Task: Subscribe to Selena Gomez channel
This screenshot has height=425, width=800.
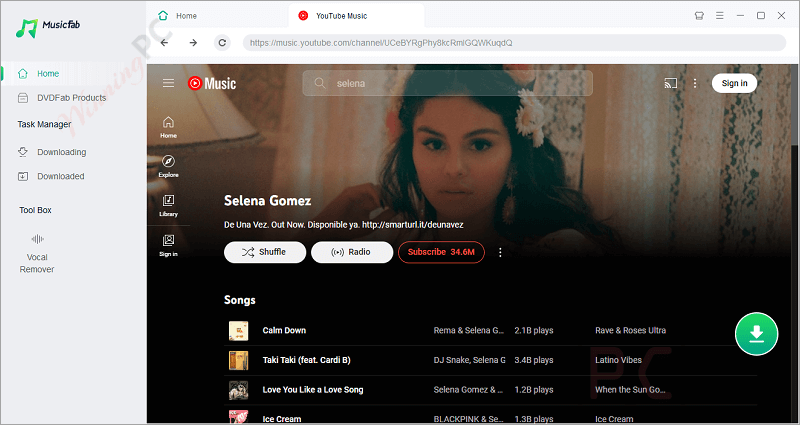Action: [441, 252]
